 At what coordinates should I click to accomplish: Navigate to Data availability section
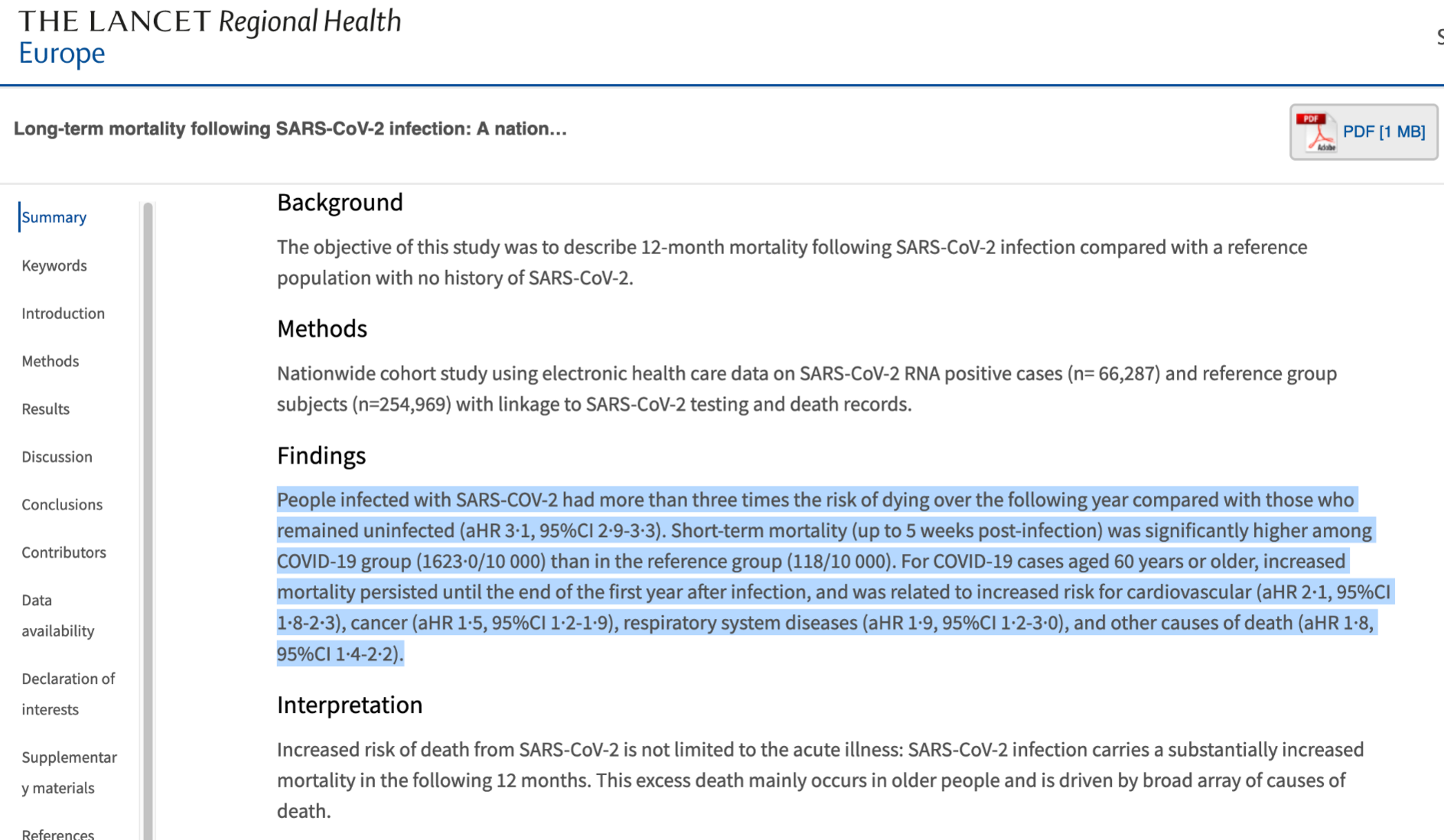coord(57,616)
